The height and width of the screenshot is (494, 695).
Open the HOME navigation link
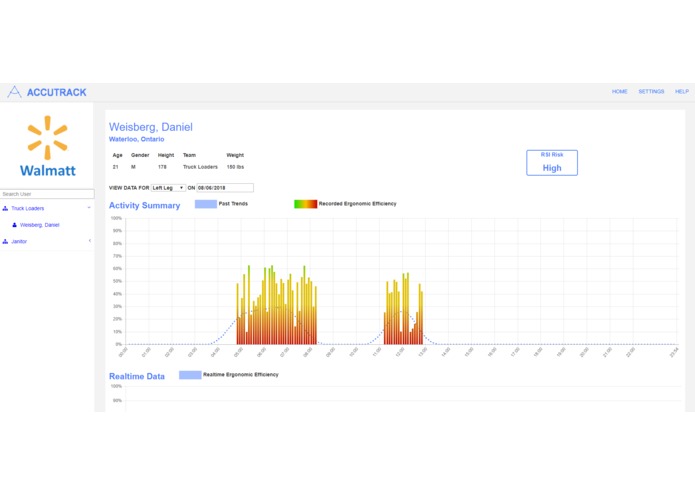coord(620,91)
